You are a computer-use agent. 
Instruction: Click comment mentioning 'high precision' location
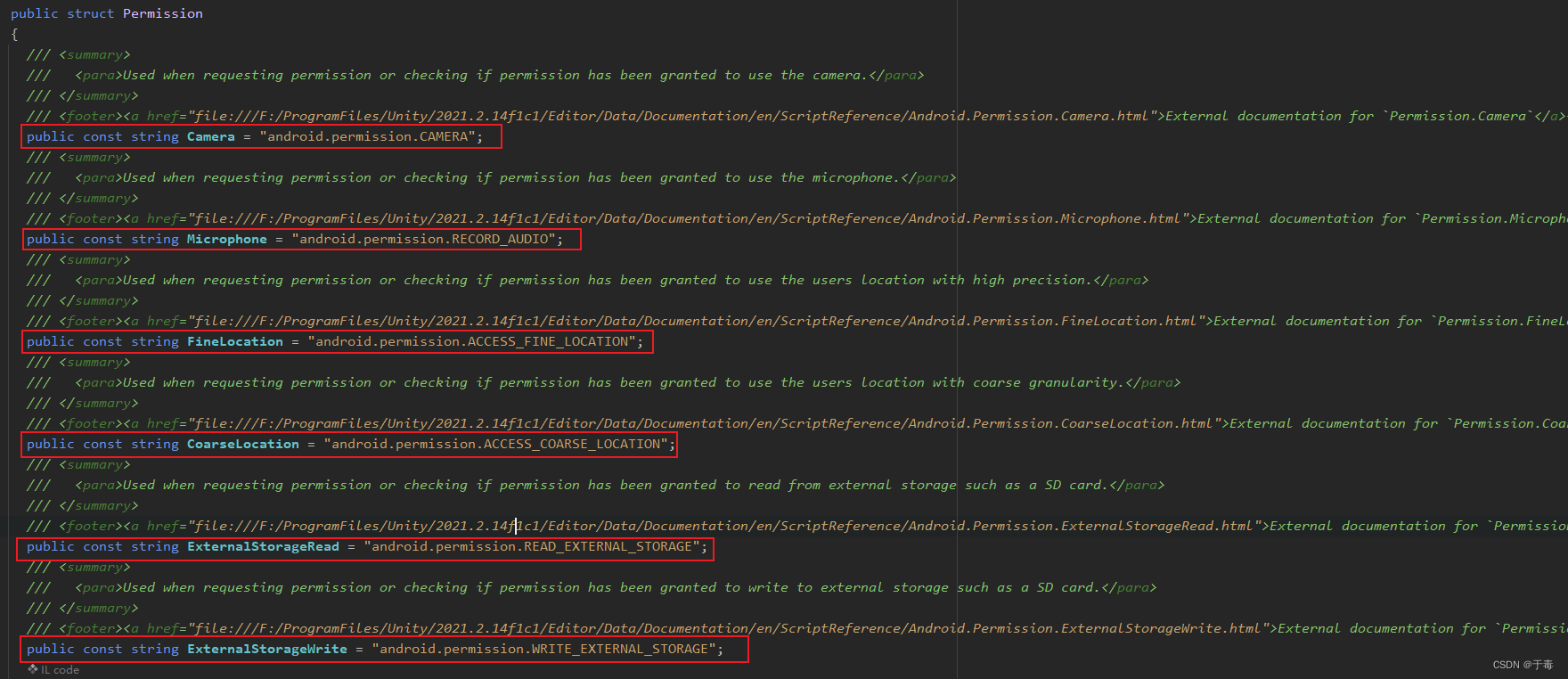(x=607, y=280)
